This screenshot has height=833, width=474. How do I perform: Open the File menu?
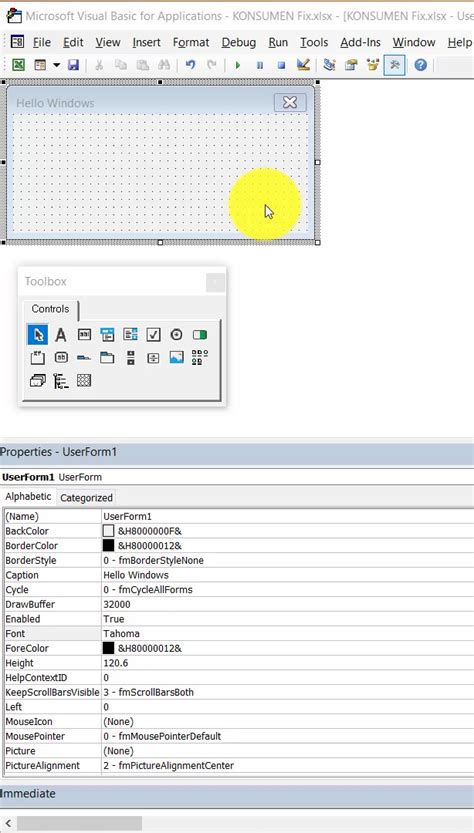41,42
